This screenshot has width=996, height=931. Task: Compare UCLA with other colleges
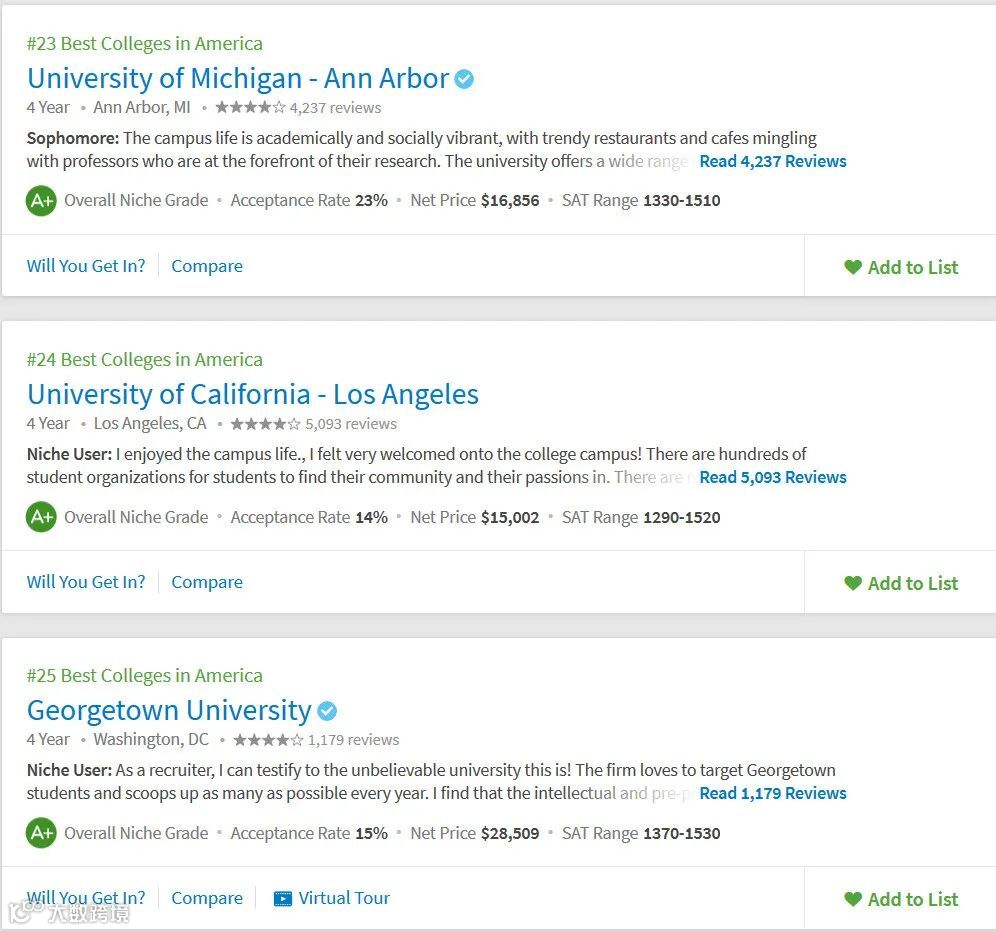click(207, 582)
